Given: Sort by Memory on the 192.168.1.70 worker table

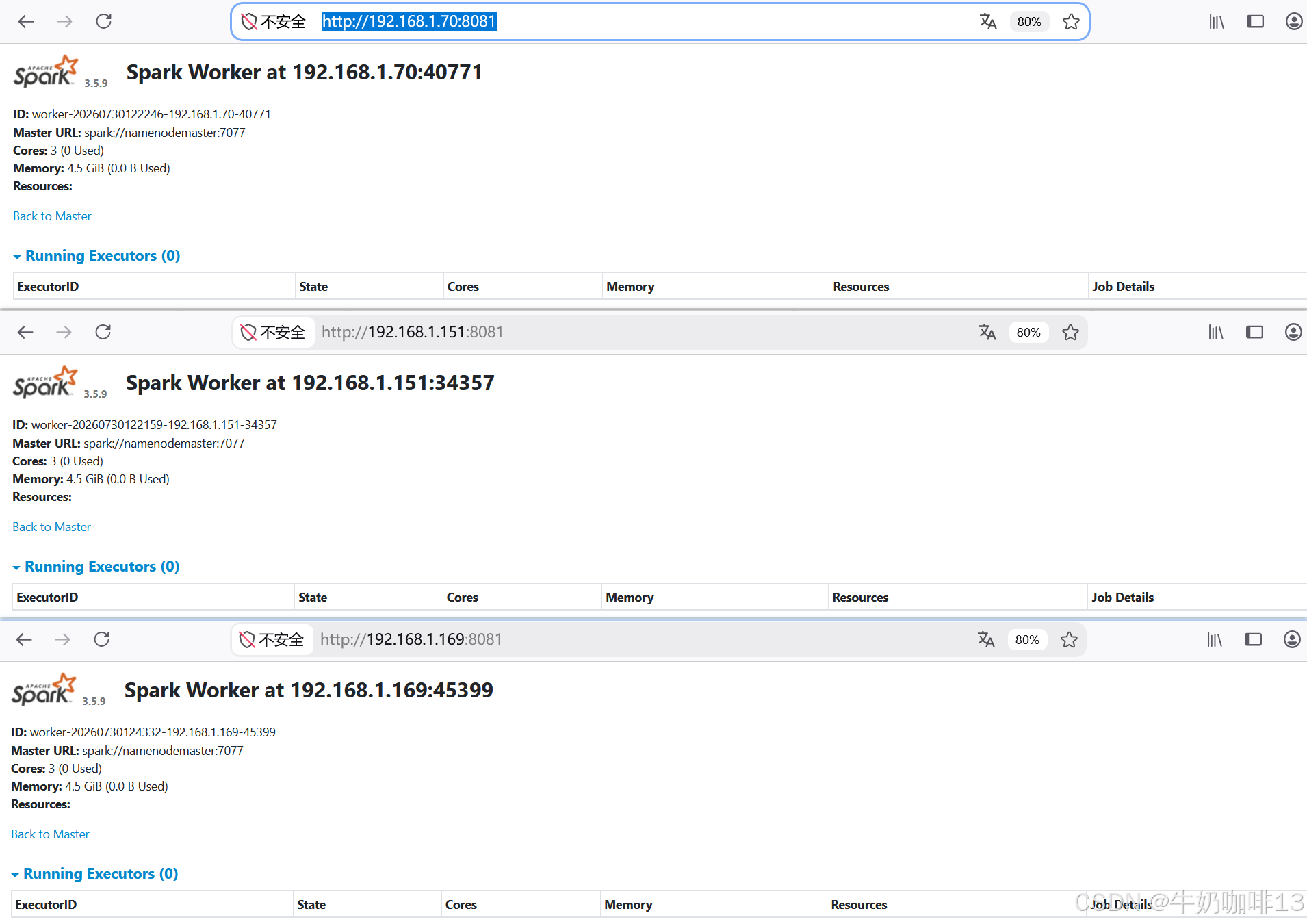Looking at the screenshot, I should pyautogui.click(x=716, y=287).
